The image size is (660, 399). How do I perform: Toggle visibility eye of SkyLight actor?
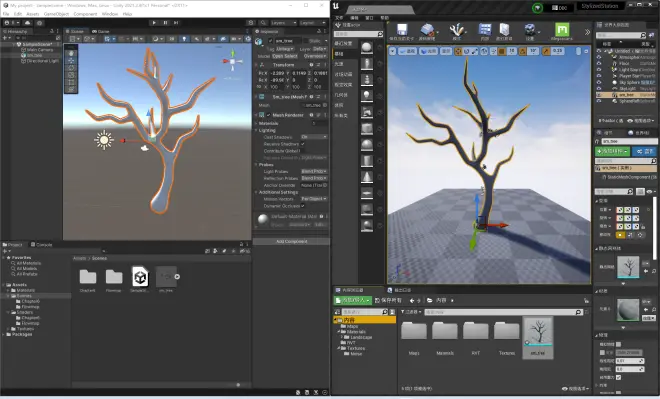[x=599, y=88]
